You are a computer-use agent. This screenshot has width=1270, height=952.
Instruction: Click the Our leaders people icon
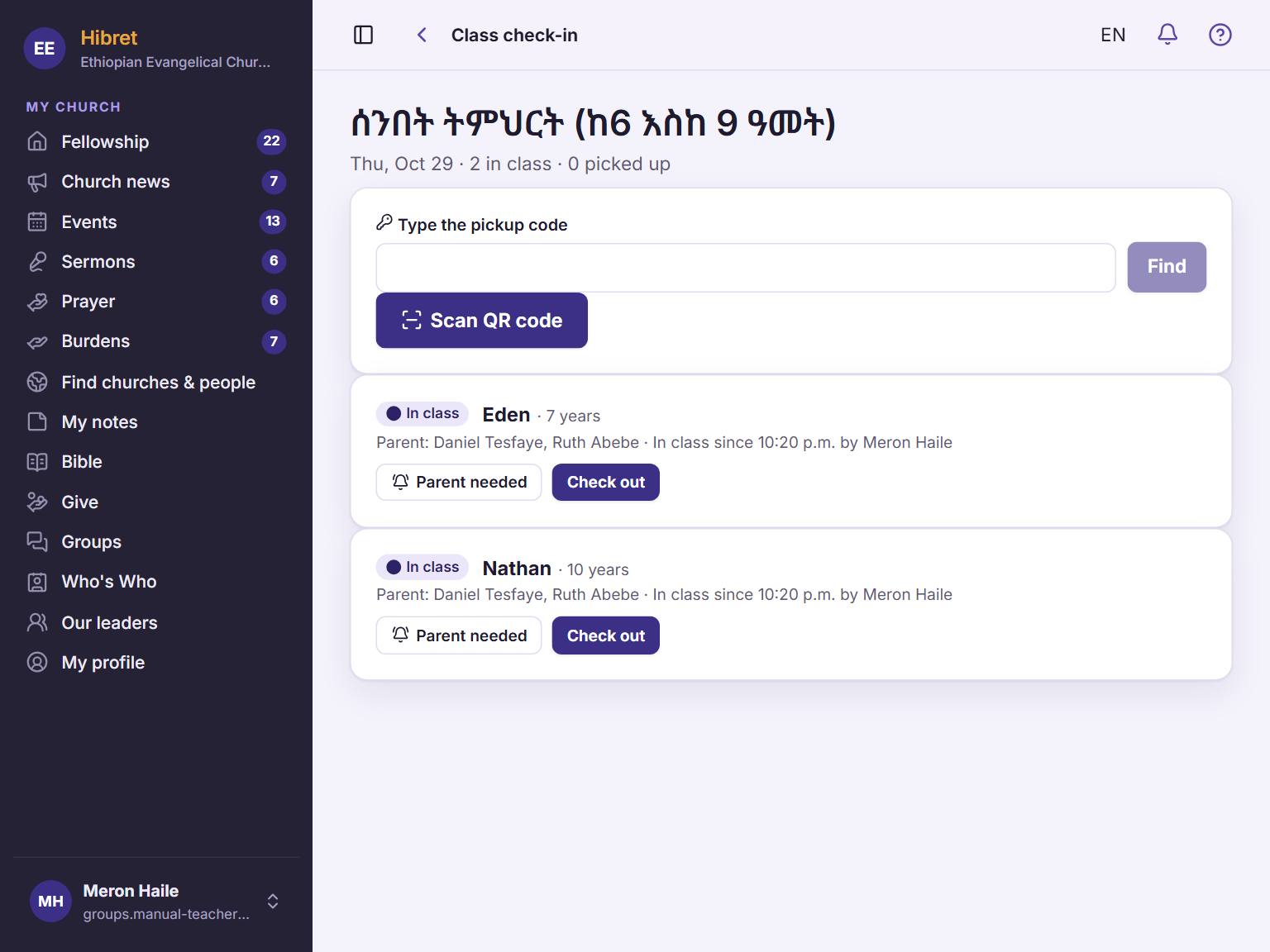(37, 622)
